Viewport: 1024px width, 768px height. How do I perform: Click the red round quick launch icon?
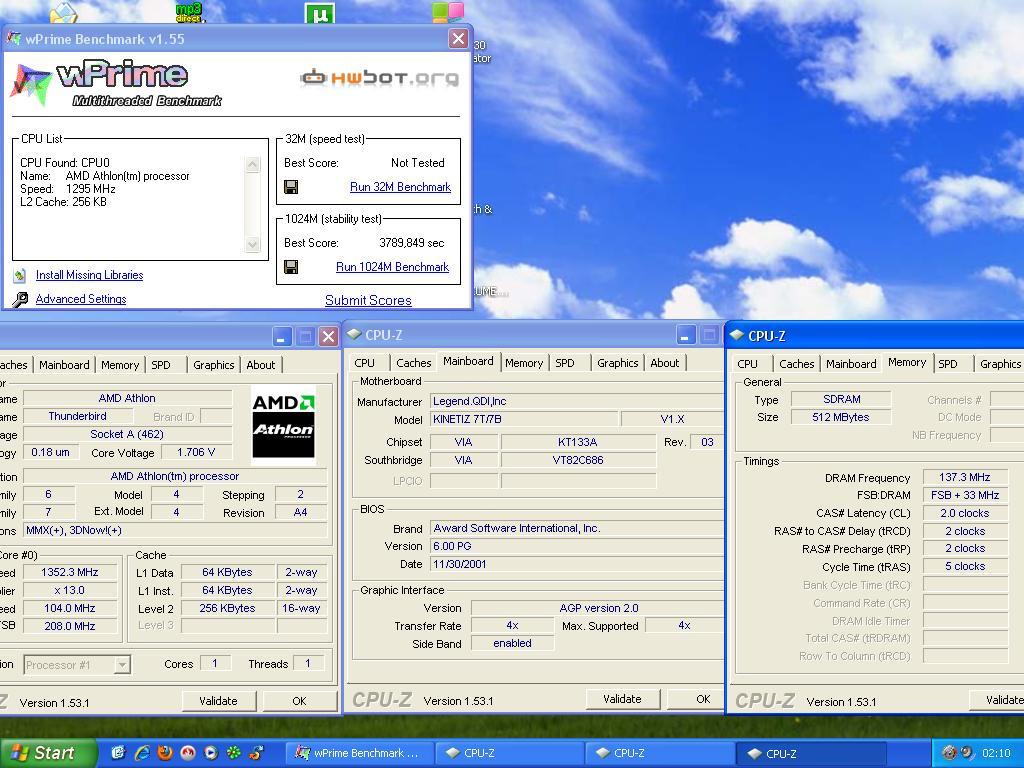click(x=188, y=753)
